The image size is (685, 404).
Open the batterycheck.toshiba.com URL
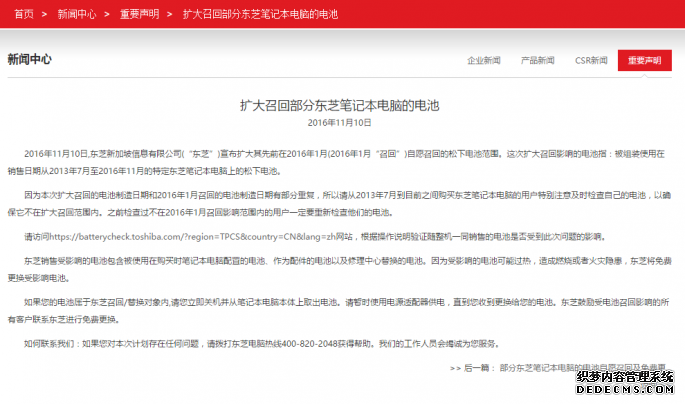coord(192,237)
